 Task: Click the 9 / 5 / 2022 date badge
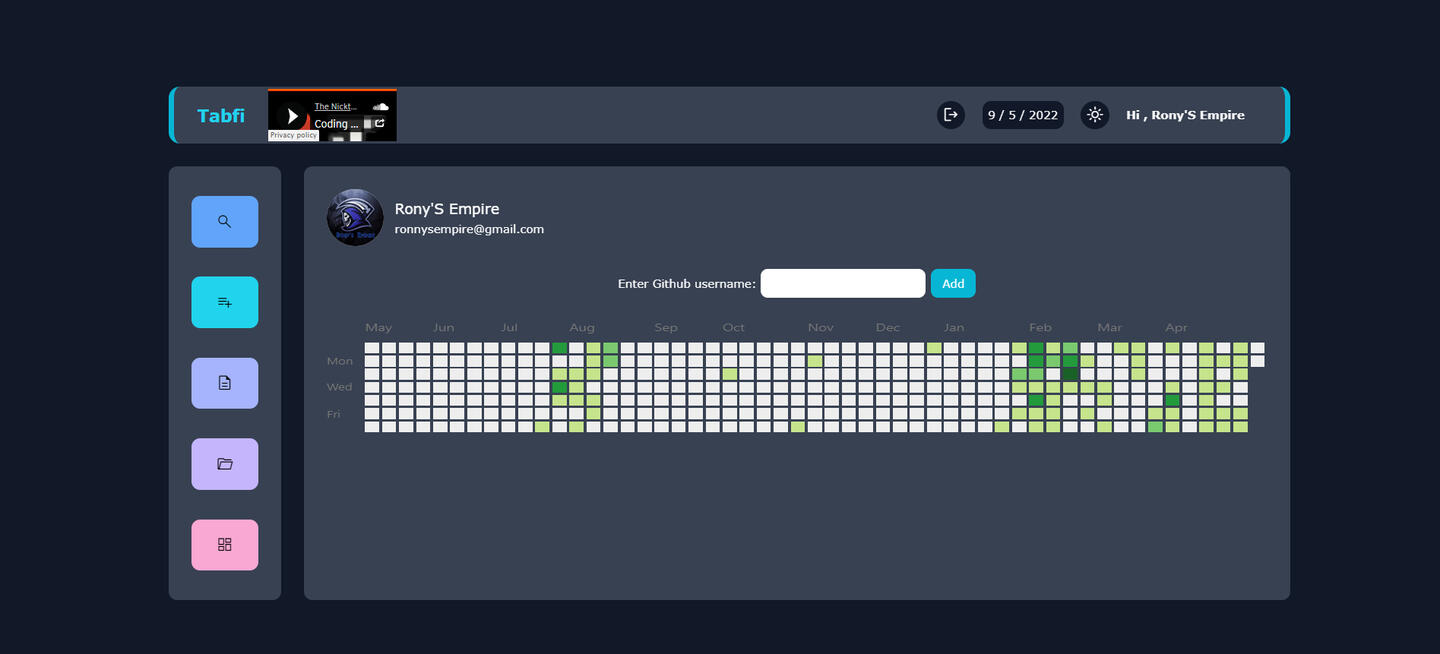tap(1022, 115)
